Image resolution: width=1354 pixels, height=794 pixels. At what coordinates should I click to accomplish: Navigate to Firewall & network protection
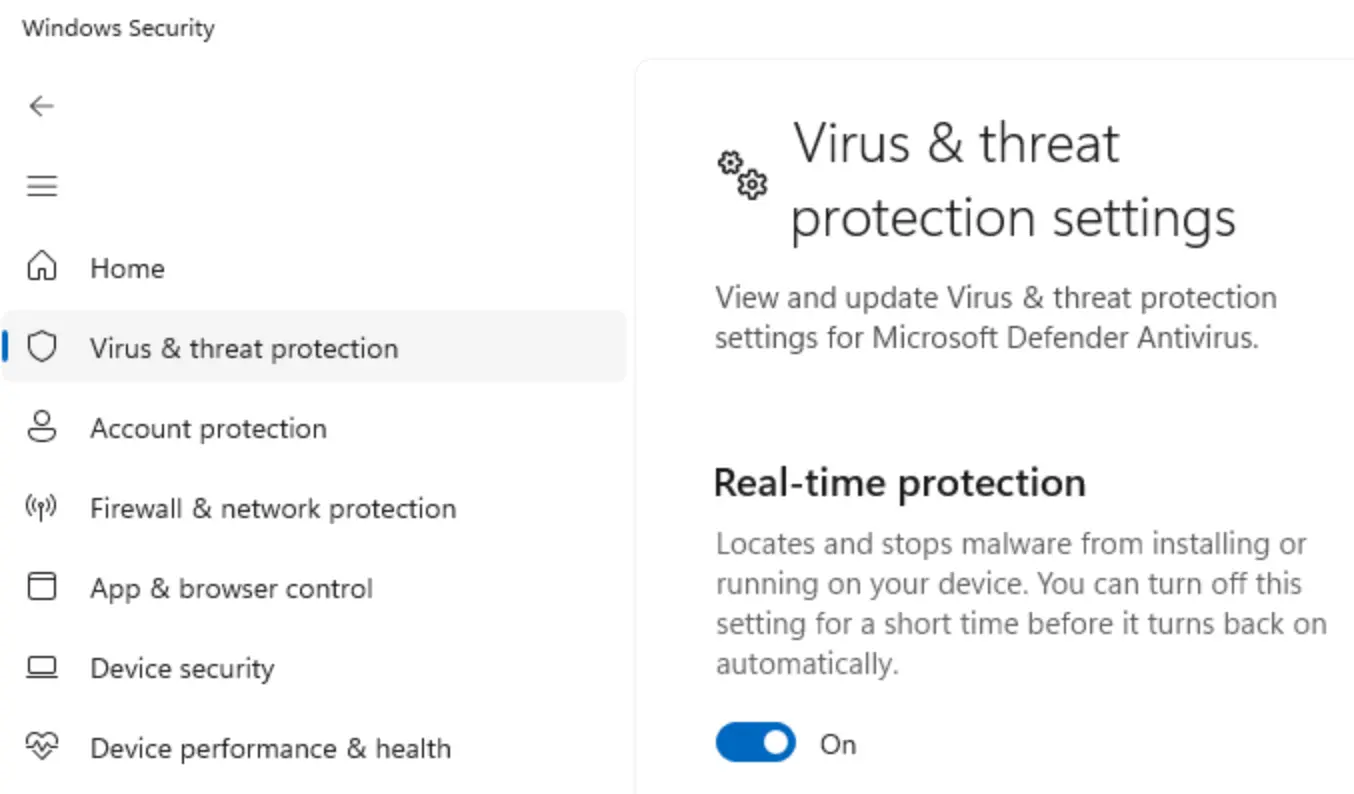point(273,508)
